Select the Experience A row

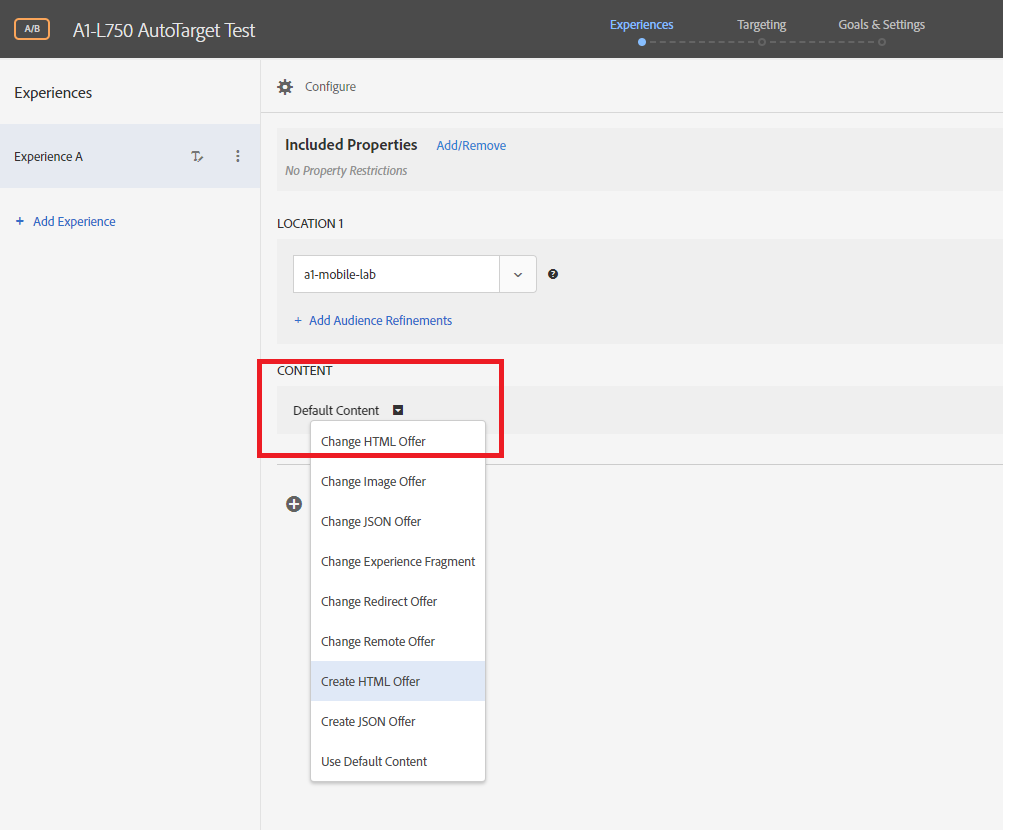(130, 156)
